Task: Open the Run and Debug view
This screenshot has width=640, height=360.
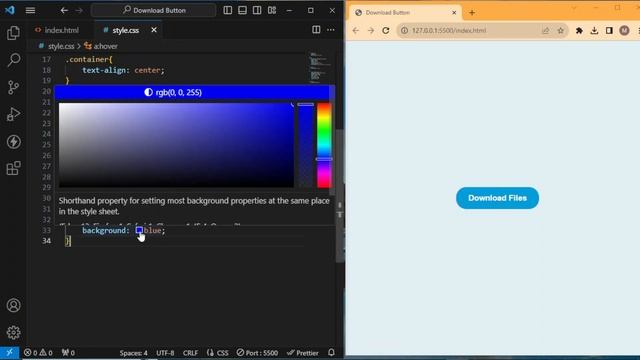Action: click(13, 114)
